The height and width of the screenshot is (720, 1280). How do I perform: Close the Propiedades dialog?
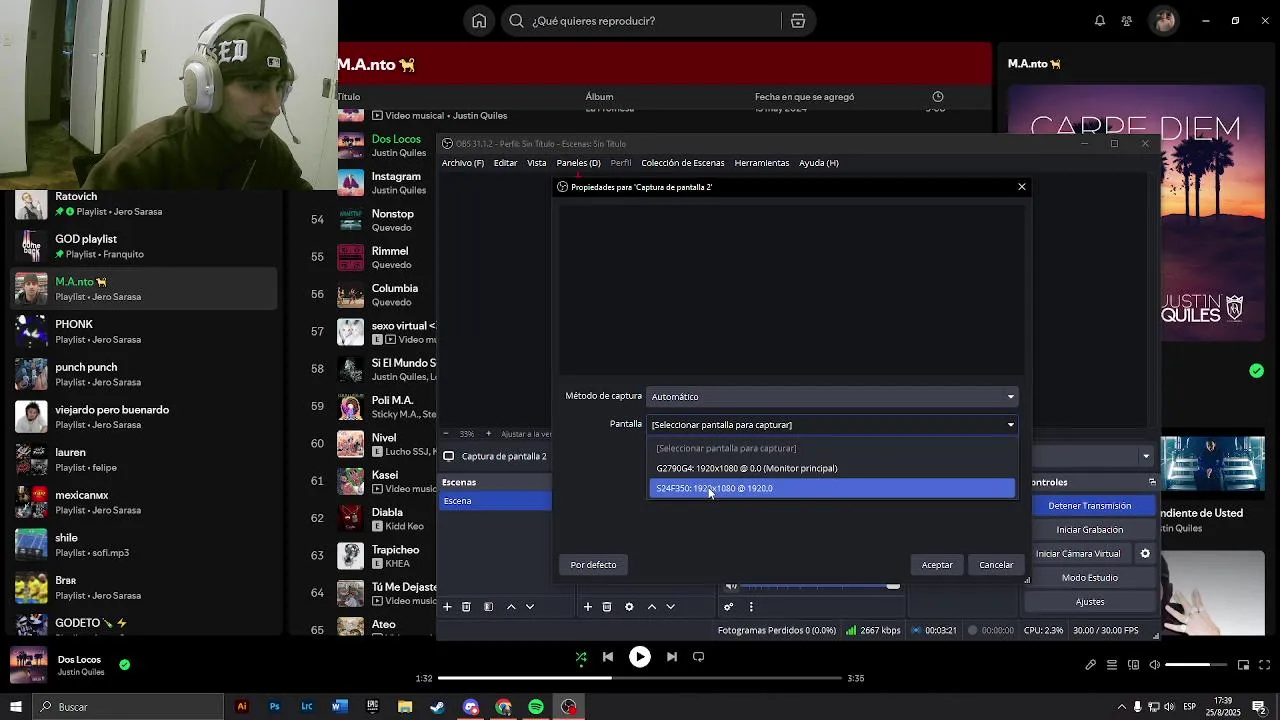coord(1021,187)
